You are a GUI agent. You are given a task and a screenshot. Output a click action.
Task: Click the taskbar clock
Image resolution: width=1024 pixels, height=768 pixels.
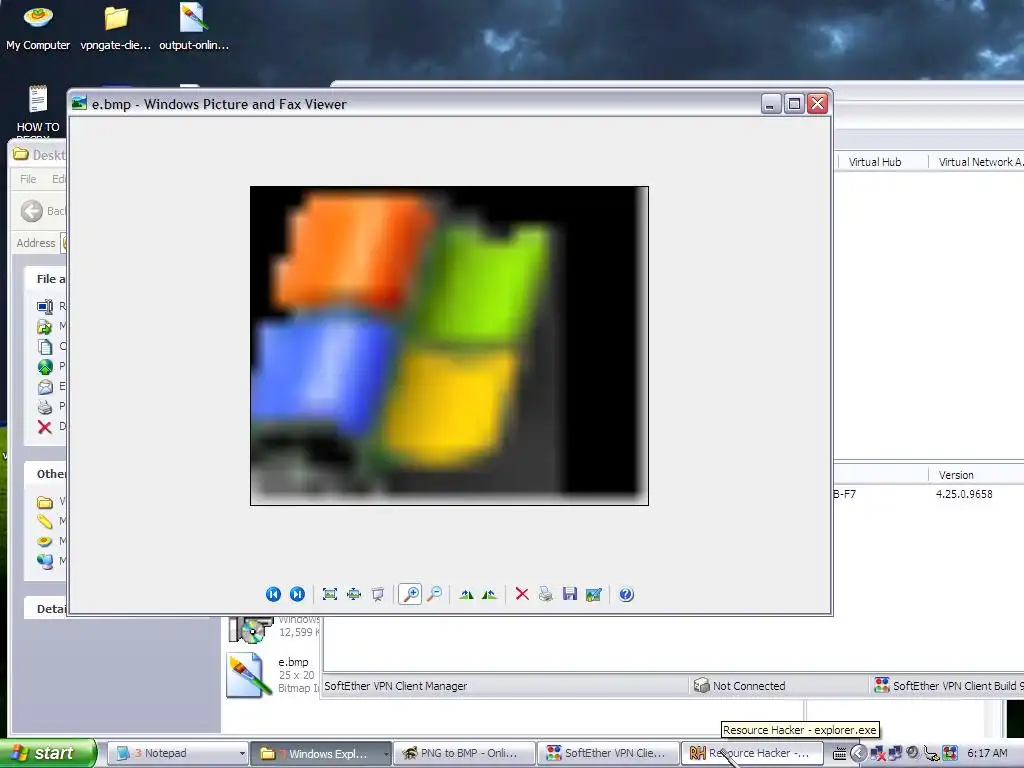click(987, 753)
